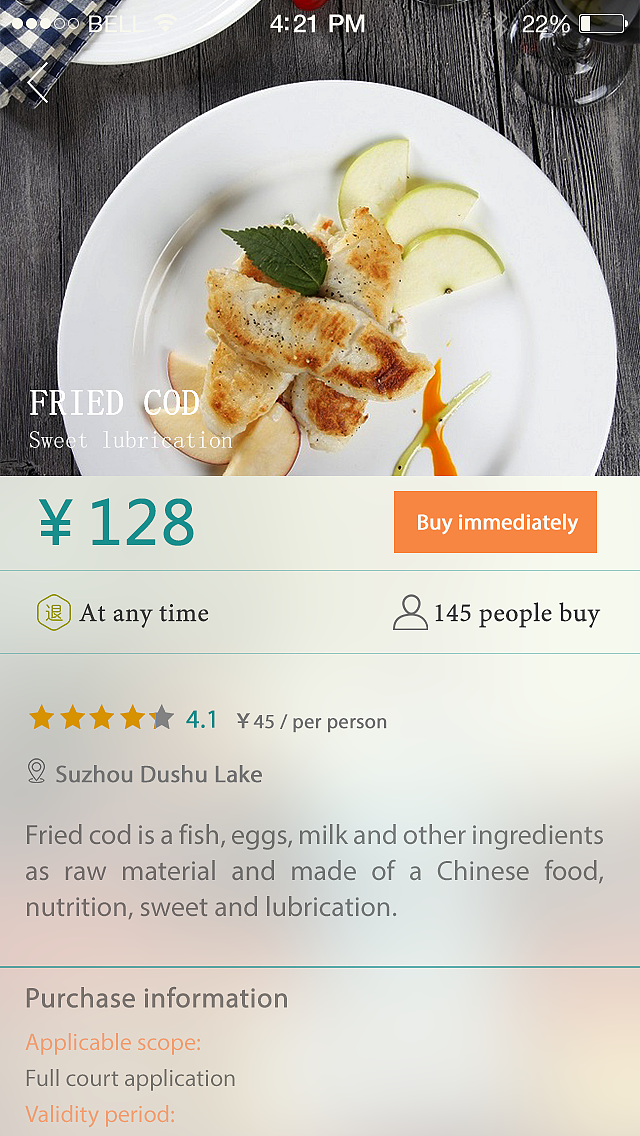Select the 145 people buy label
Viewport: 640px width, 1136px height.
point(516,613)
